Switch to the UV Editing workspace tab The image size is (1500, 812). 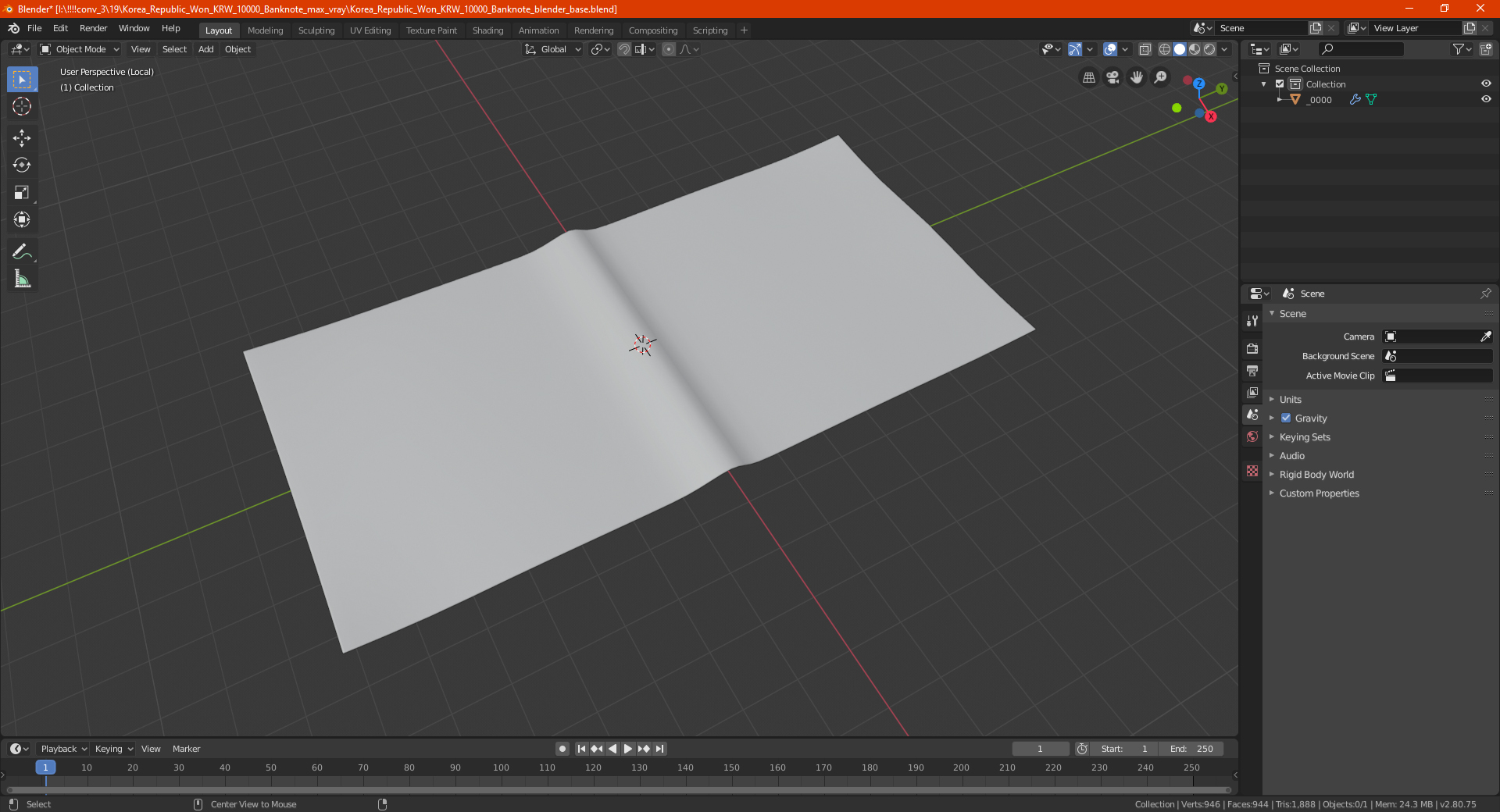[370, 30]
